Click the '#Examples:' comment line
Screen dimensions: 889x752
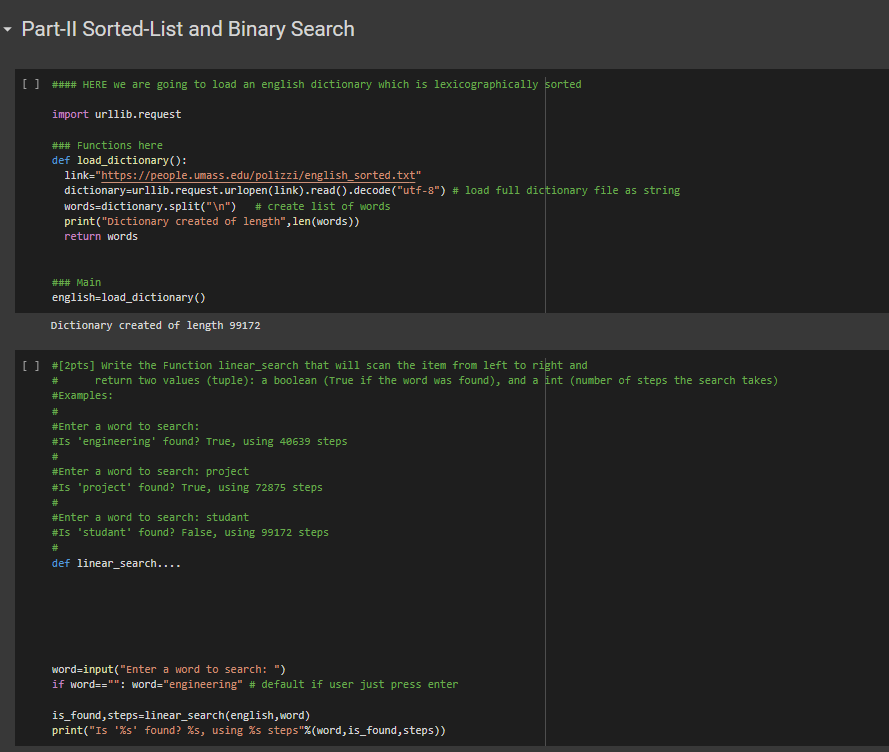coord(82,396)
